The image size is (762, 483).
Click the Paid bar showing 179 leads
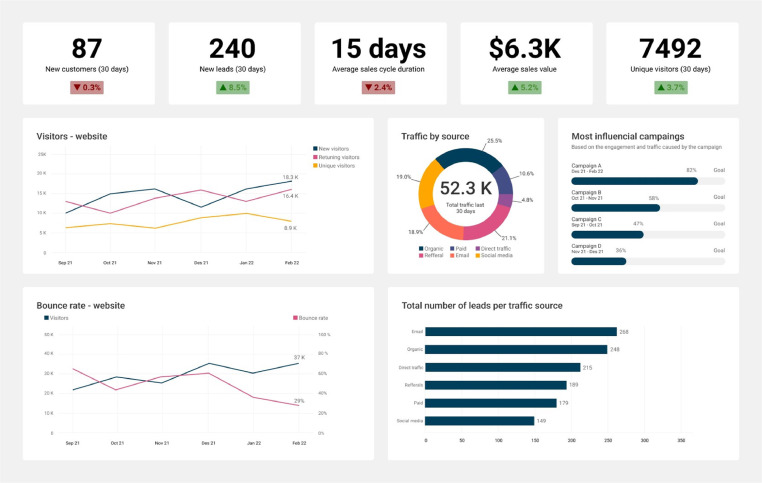click(491, 403)
